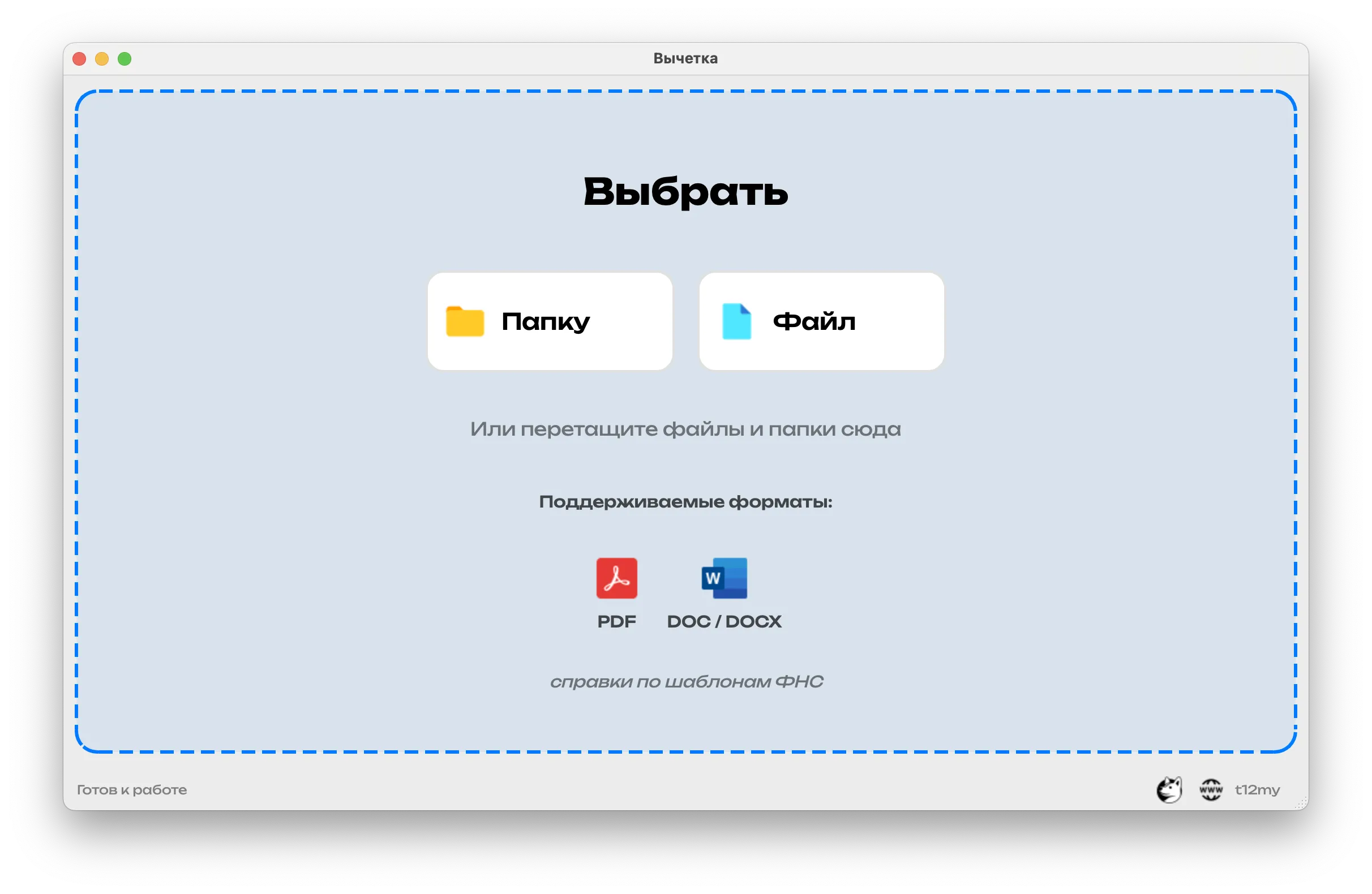
Task: Click the 'Выбрать' heading
Action: 685,192
